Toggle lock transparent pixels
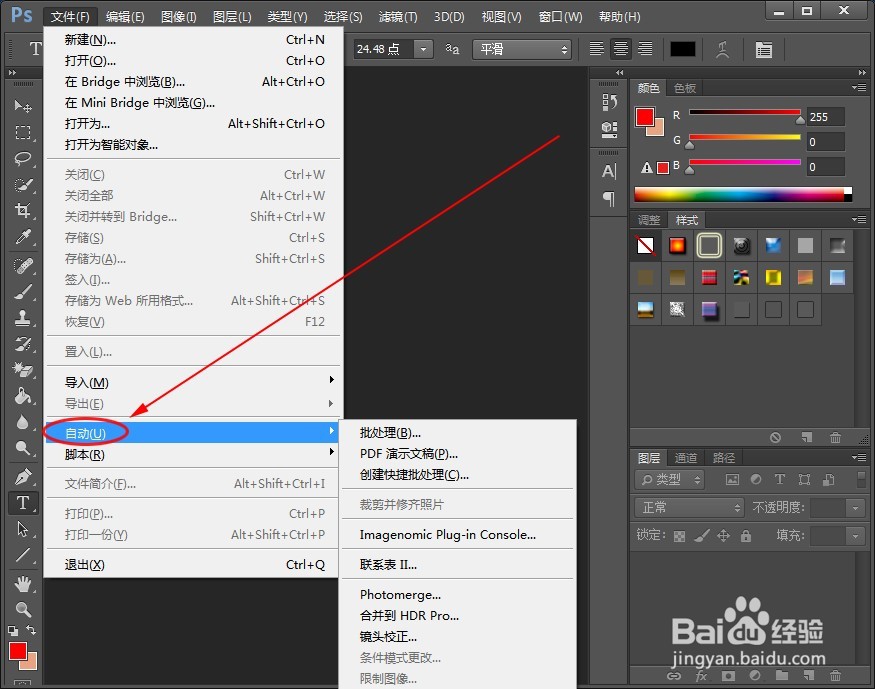The width and height of the screenshot is (875, 689). click(x=679, y=536)
